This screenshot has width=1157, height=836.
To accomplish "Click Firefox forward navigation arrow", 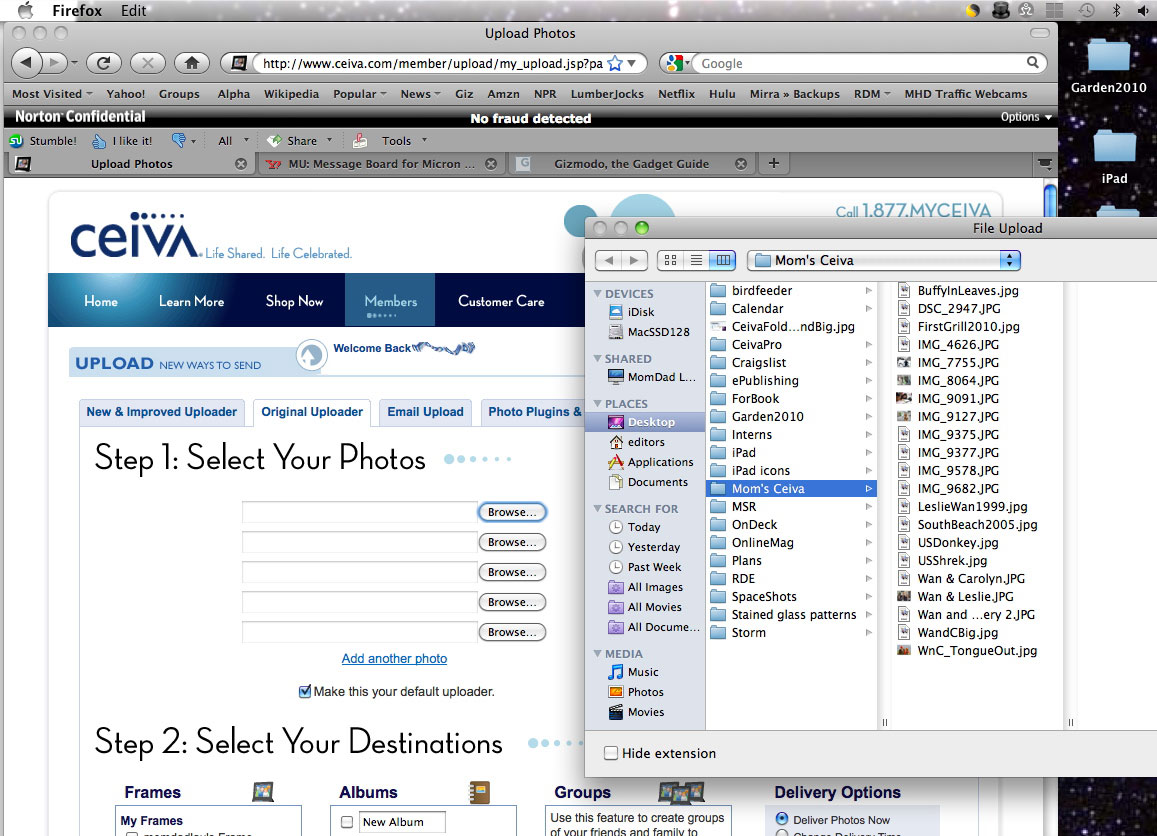I will click(54, 63).
